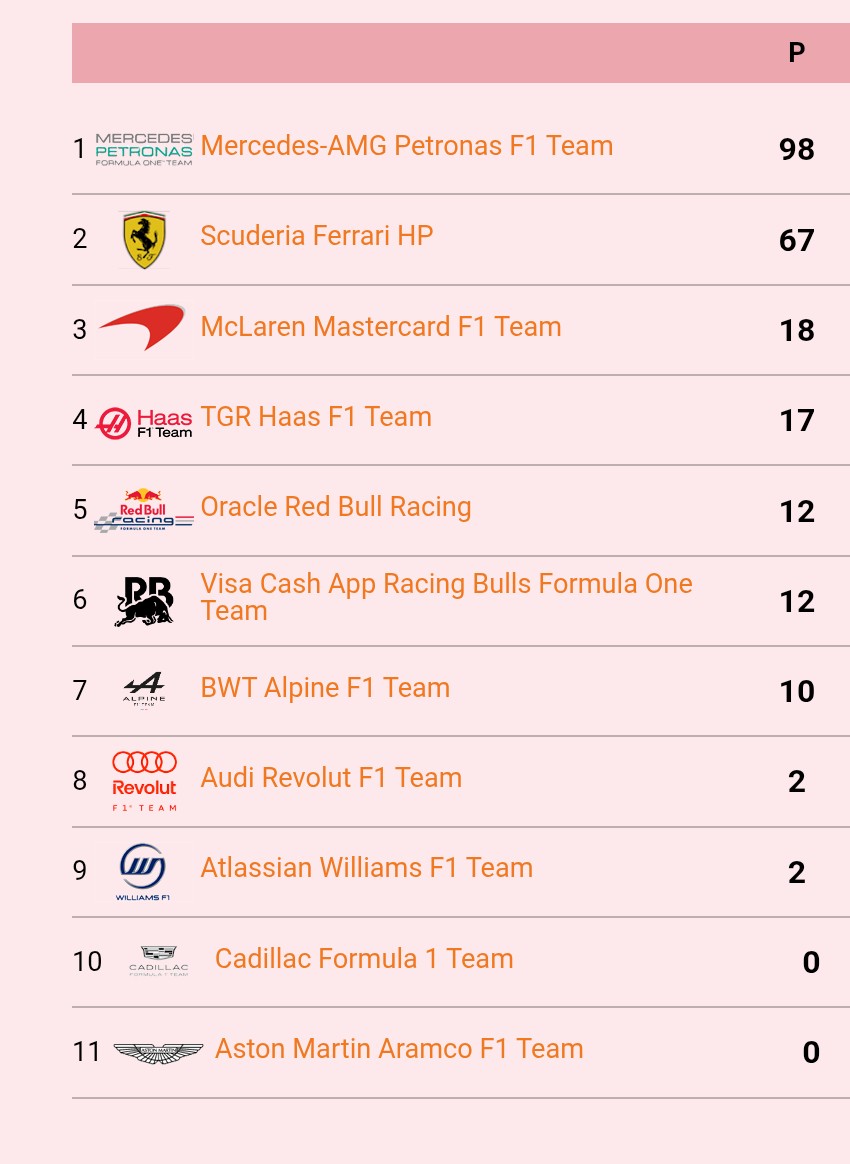Click the Red Bull Racing logo
This screenshot has width=850, height=1164.
click(x=144, y=510)
